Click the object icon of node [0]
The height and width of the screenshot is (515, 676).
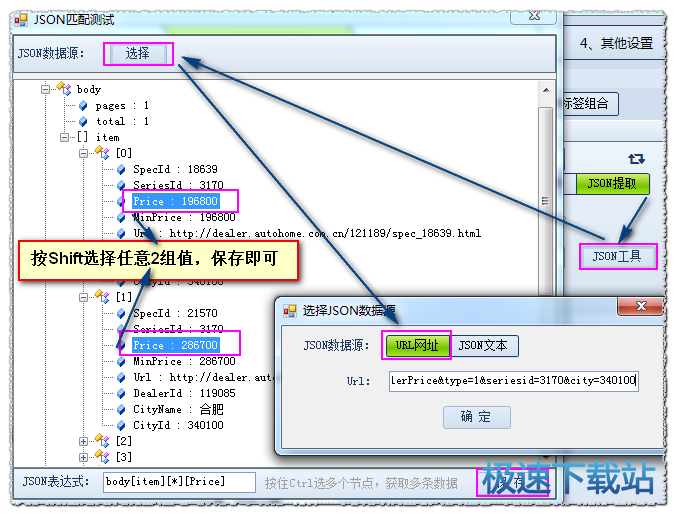pyautogui.click(x=103, y=153)
